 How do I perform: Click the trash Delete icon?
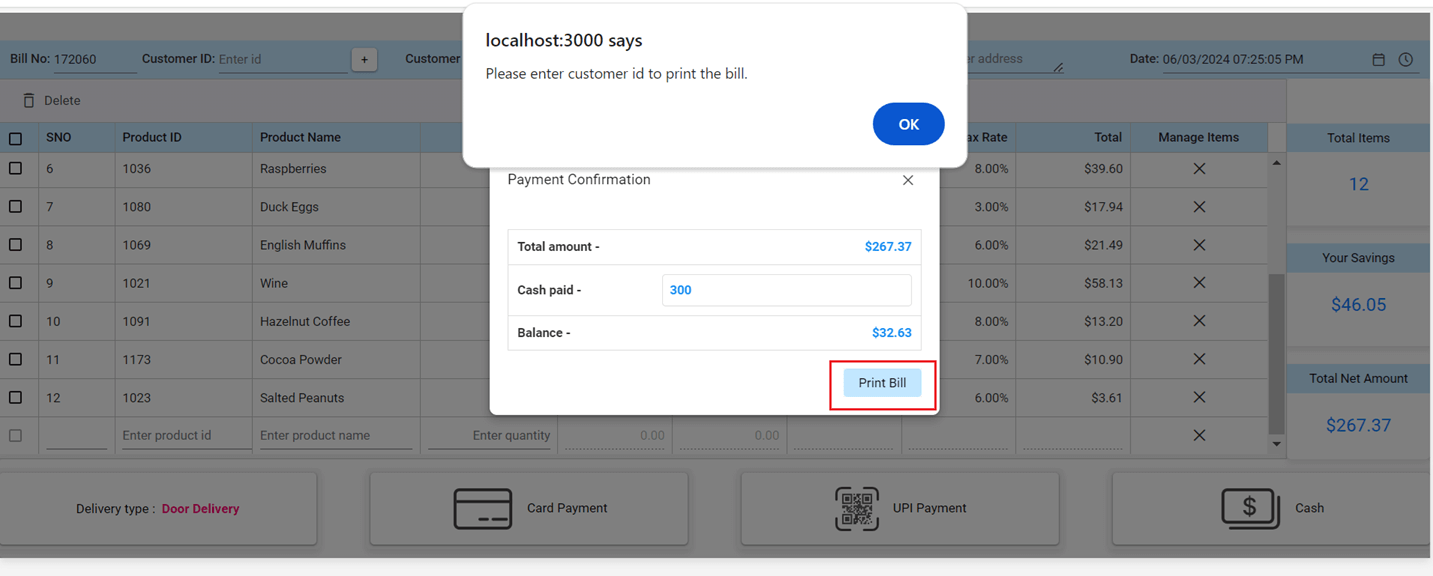tap(29, 101)
